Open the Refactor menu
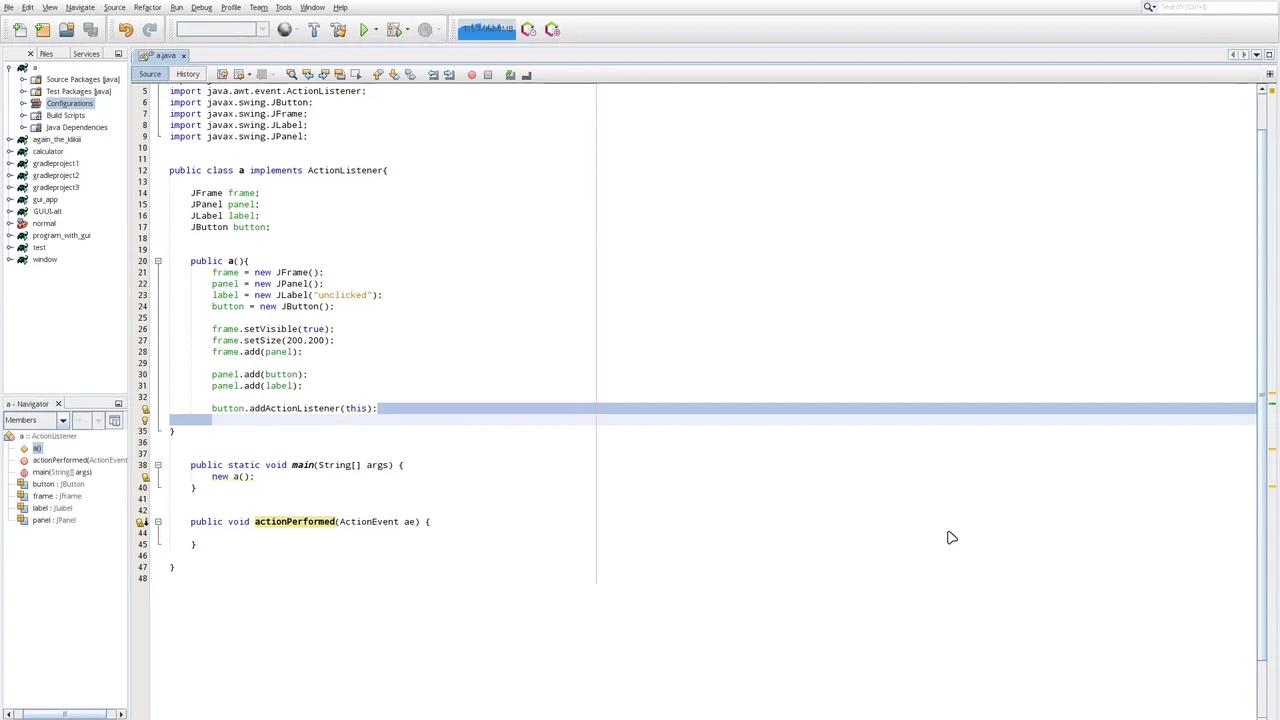This screenshot has height=720, width=1280. pyautogui.click(x=147, y=7)
